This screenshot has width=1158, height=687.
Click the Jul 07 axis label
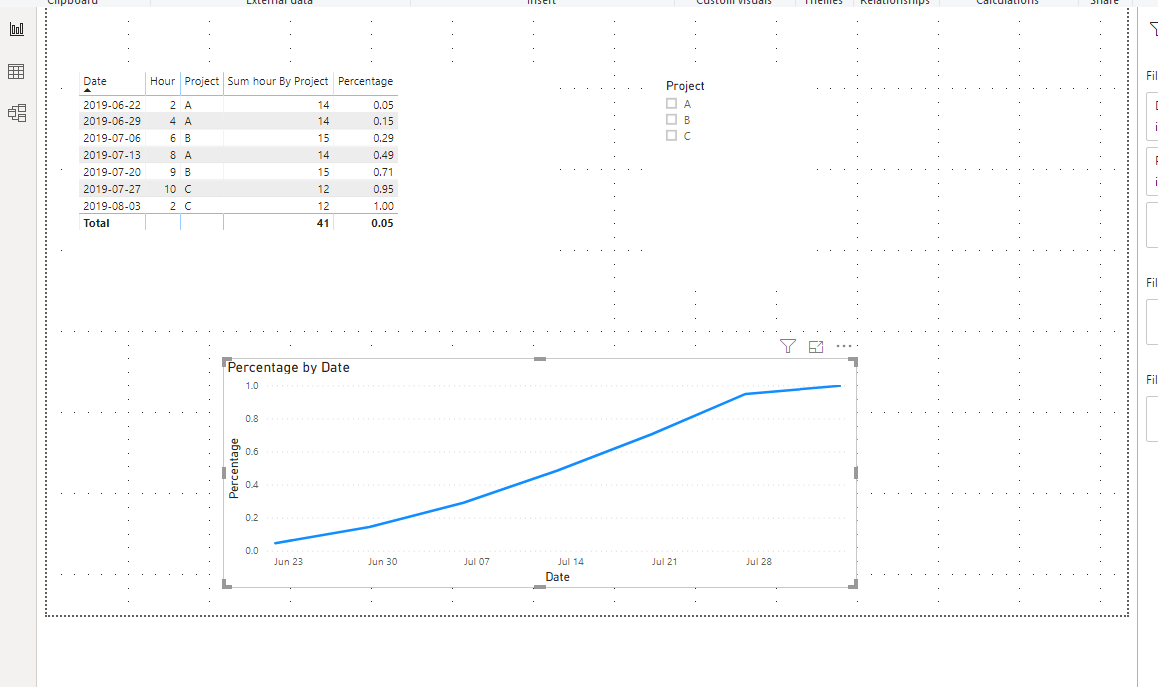(x=476, y=561)
